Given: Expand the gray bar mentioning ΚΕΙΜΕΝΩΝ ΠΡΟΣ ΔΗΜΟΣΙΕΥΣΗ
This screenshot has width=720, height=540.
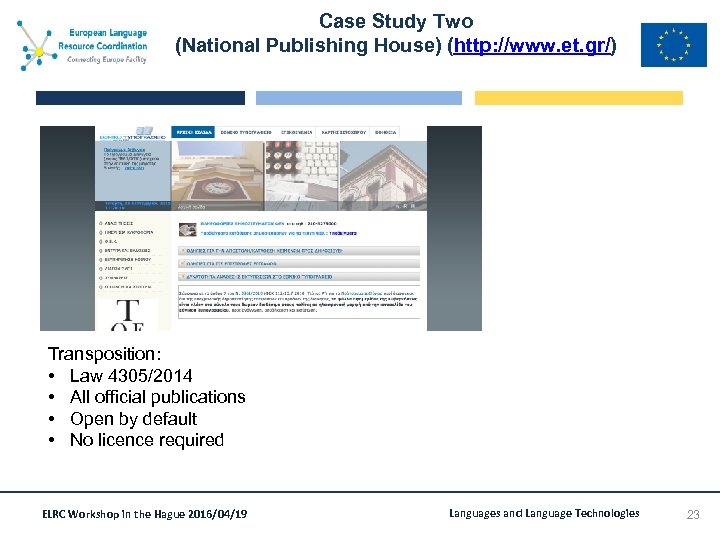Looking at the screenshot, I should (299, 251).
